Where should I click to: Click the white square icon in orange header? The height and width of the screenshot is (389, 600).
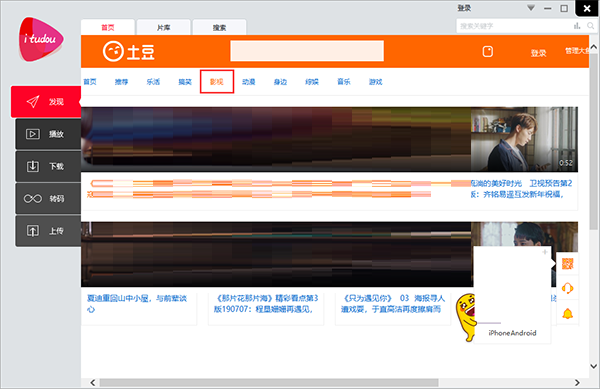pyautogui.click(x=488, y=51)
